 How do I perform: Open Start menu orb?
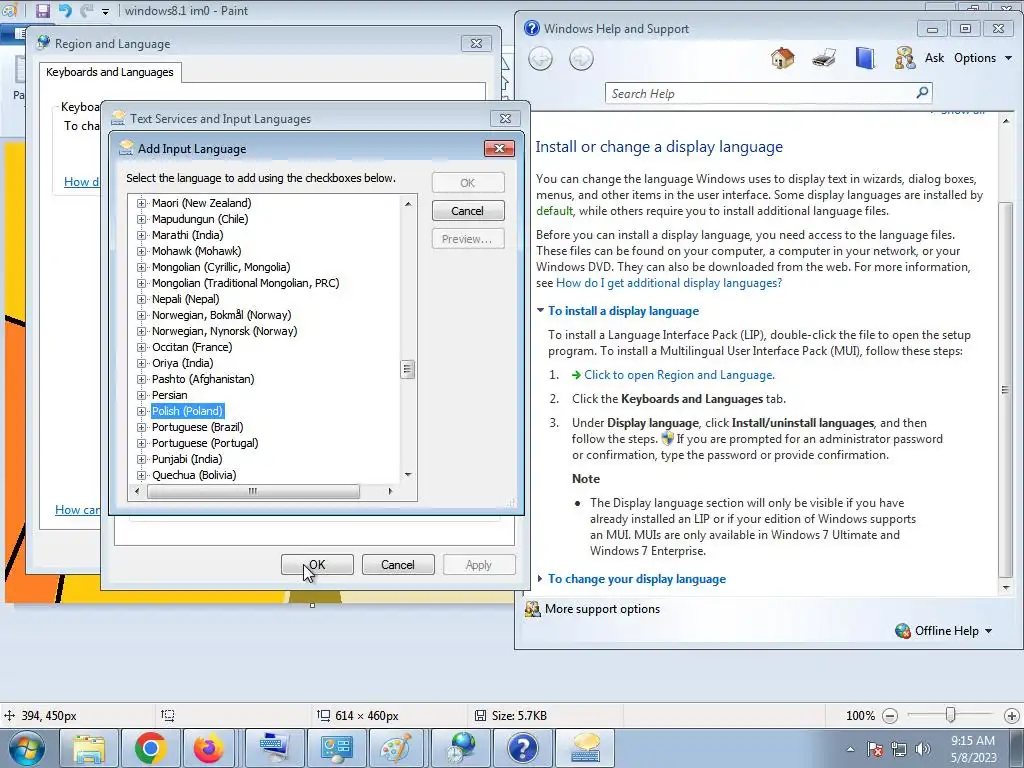click(25, 748)
